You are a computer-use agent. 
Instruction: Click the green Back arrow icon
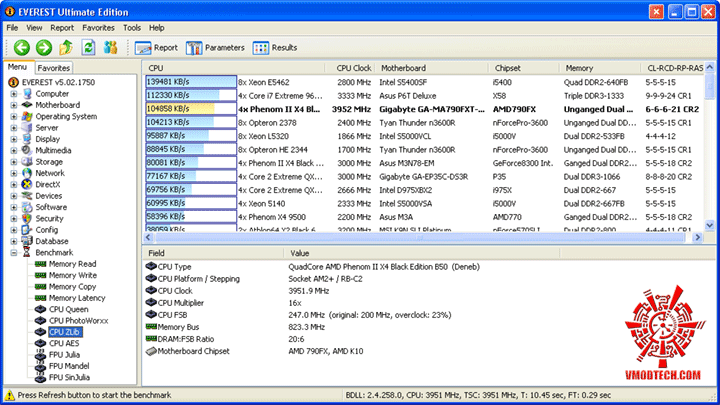(x=22, y=48)
